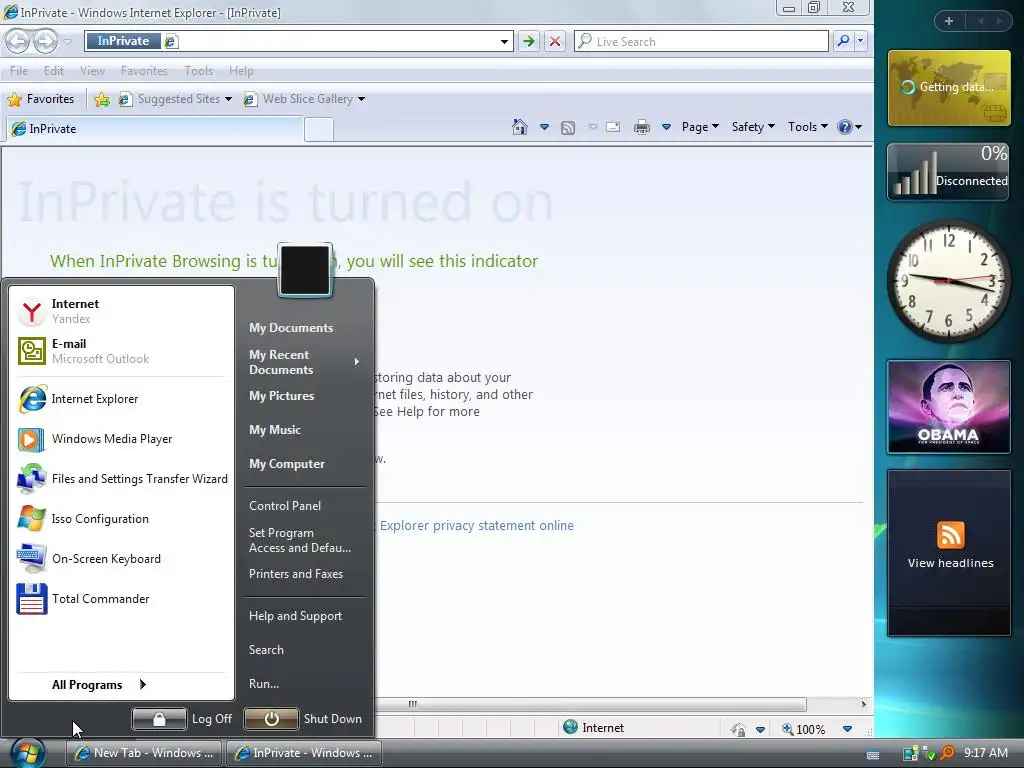Switch to New Tab taskbar window
This screenshot has width=1024, height=768.
point(144,753)
